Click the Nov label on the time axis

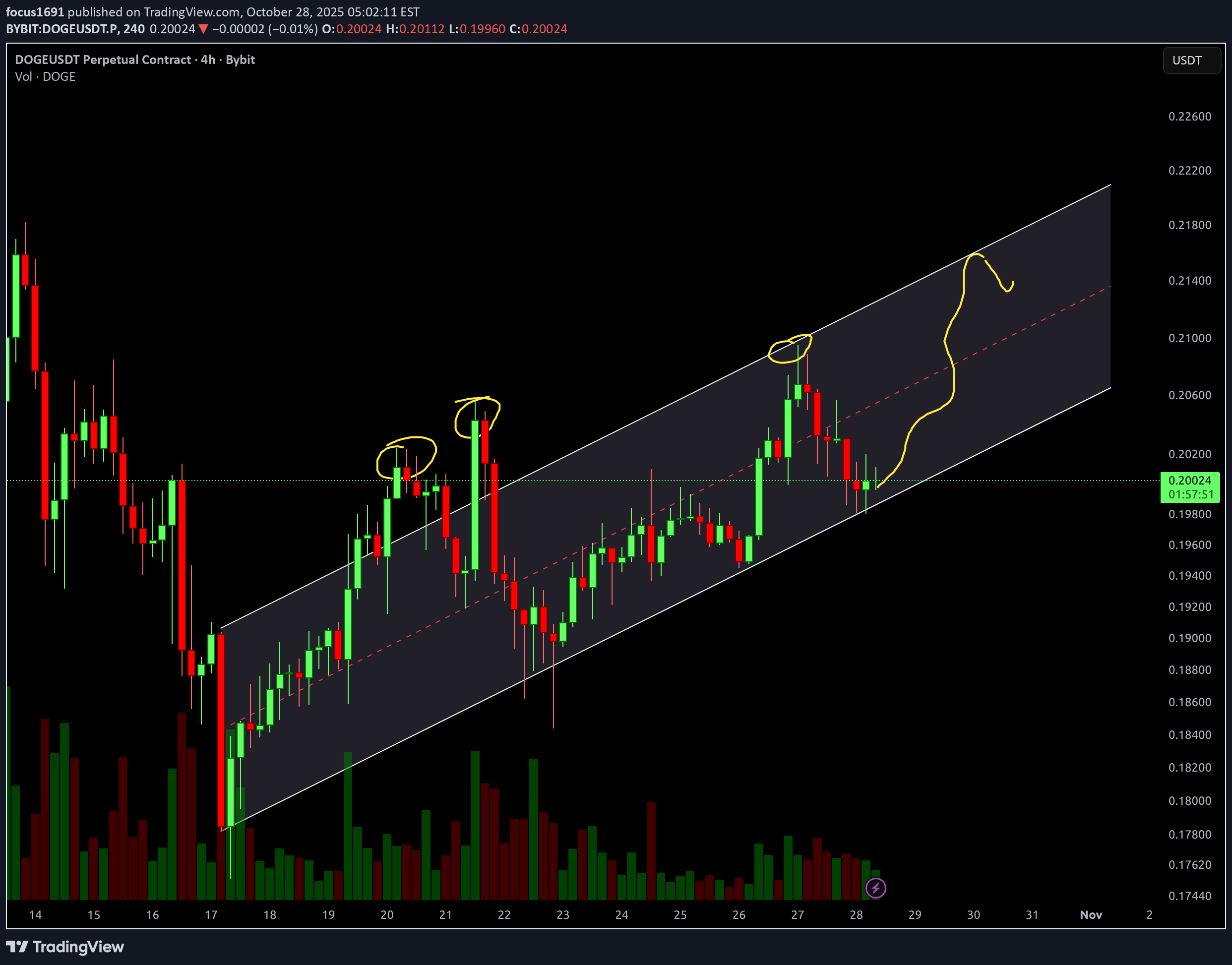(1091, 915)
